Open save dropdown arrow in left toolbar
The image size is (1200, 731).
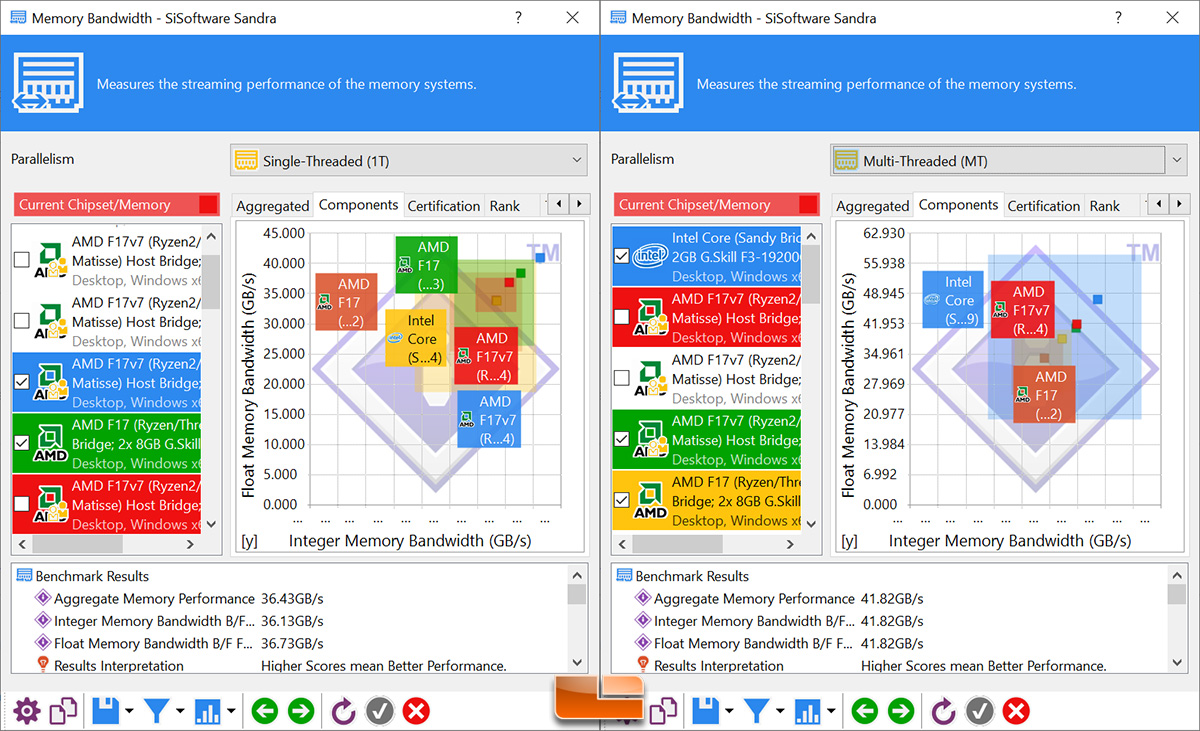pos(129,712)
